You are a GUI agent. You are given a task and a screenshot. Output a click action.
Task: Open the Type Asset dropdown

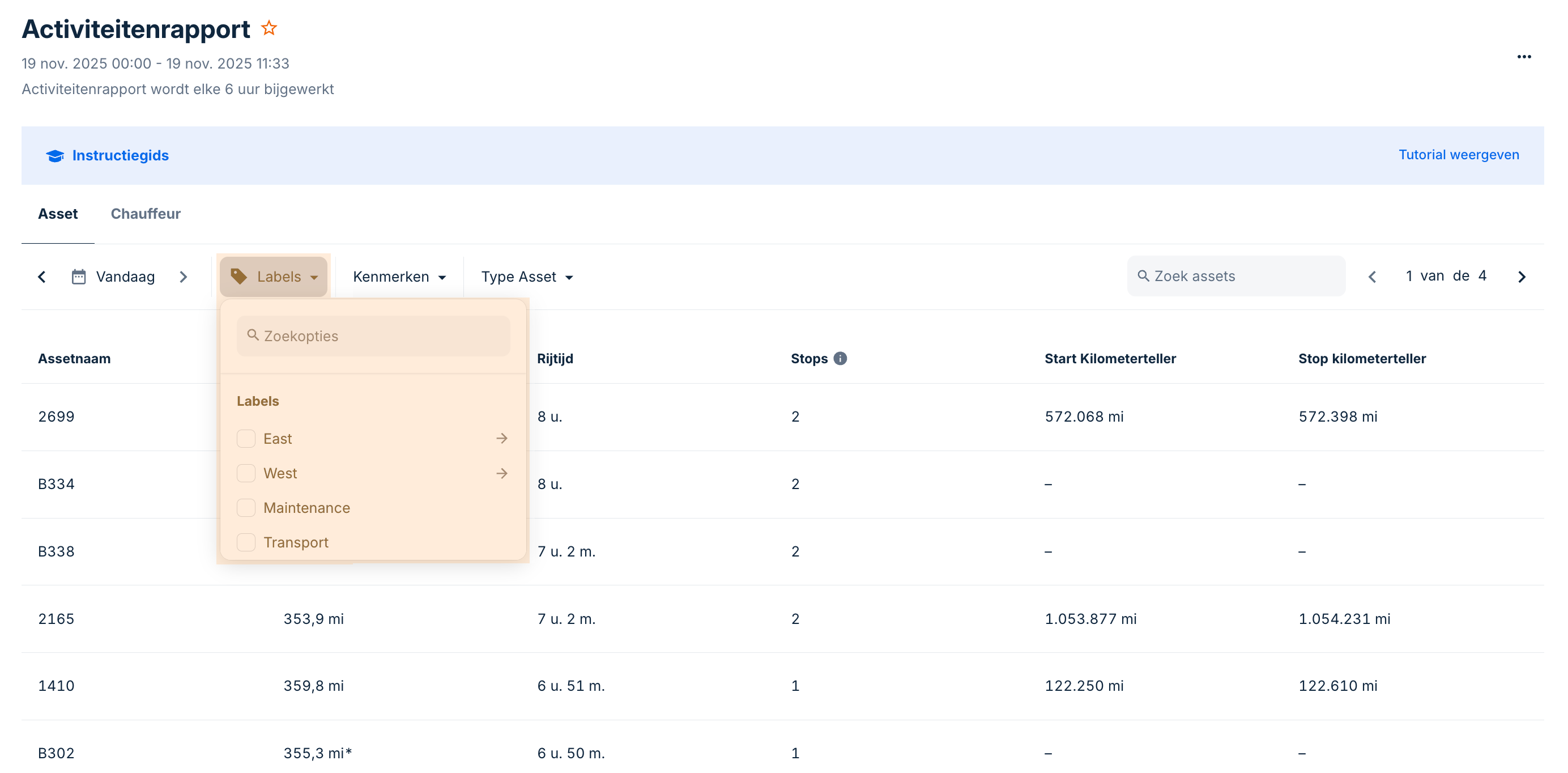point(526,277)
